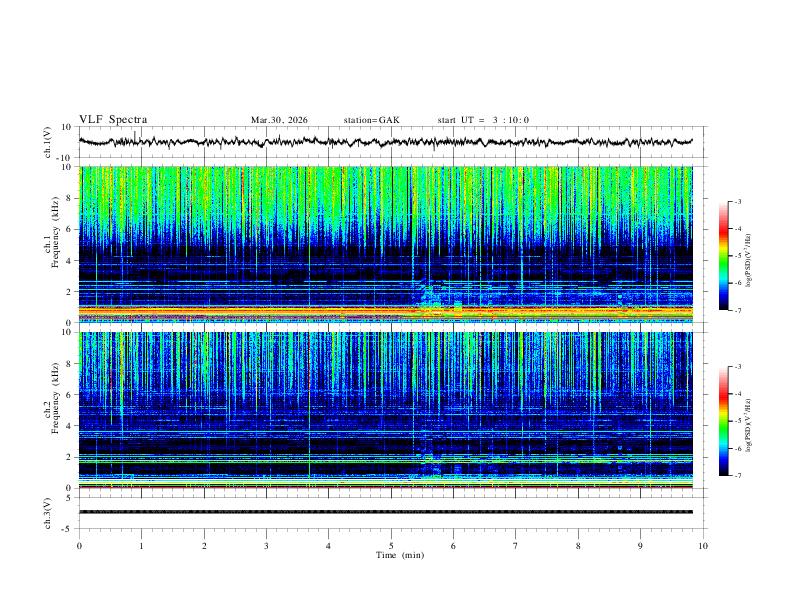Click the ch.2 spectrogram panel center
This screenshot has height=612, width=792.
(385, 410)
